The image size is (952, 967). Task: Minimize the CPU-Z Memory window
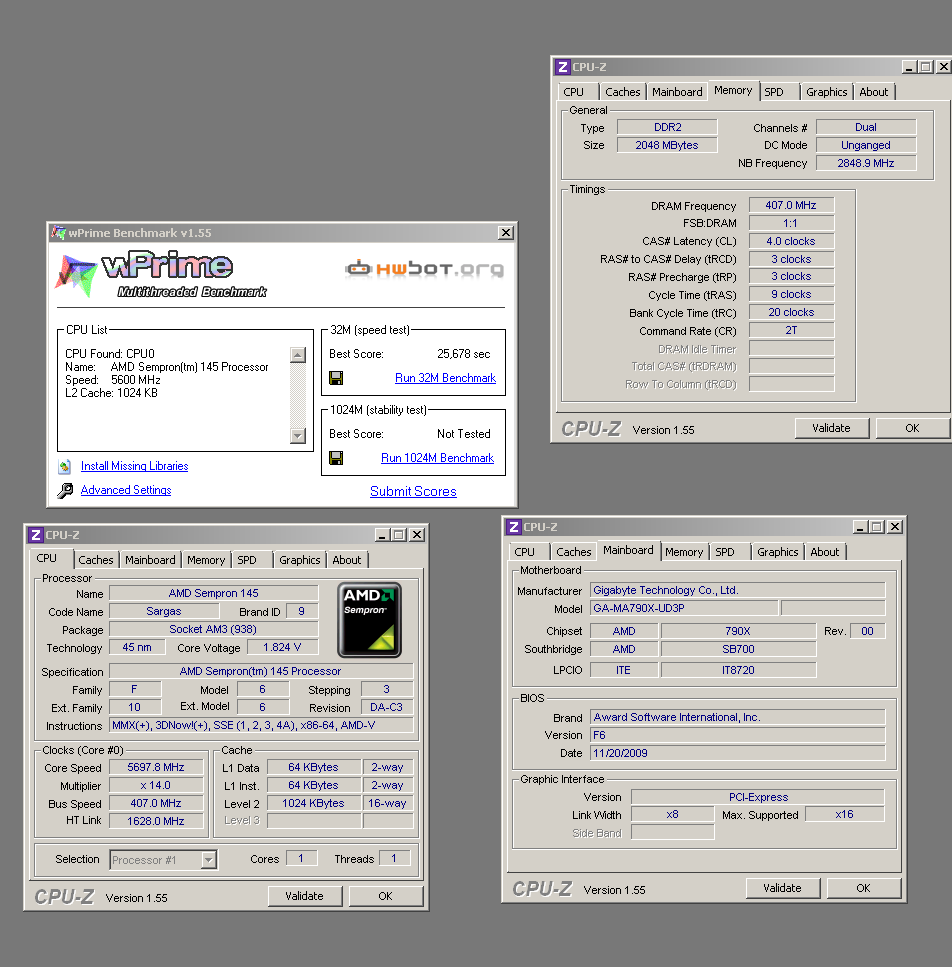click(909, 67)
